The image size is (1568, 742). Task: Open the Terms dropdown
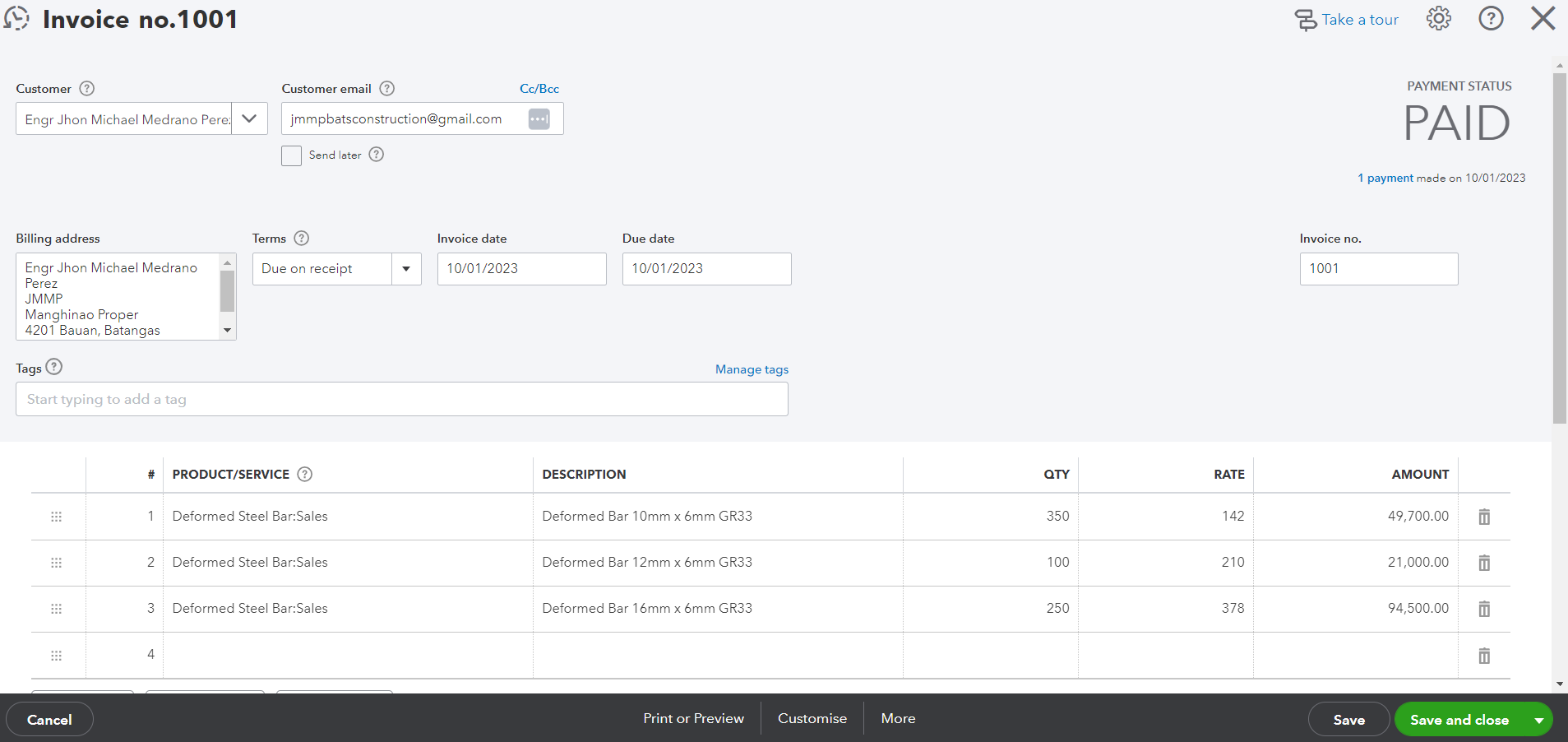[x=406, y=269]
